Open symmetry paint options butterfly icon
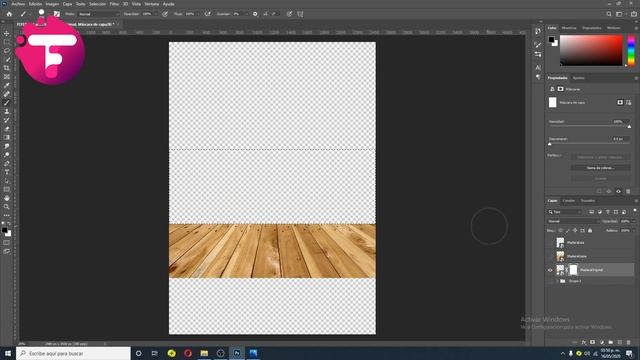The height and width of the screenshot is (360, 640). click(x=300, y=14)
